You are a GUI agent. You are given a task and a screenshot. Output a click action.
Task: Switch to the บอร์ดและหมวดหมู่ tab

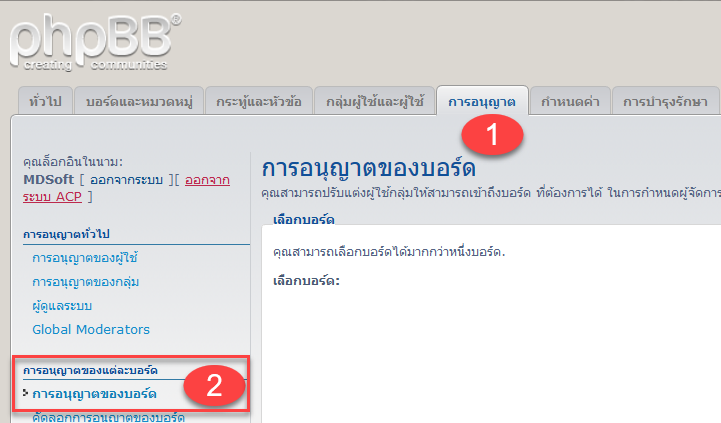(141, 102)
